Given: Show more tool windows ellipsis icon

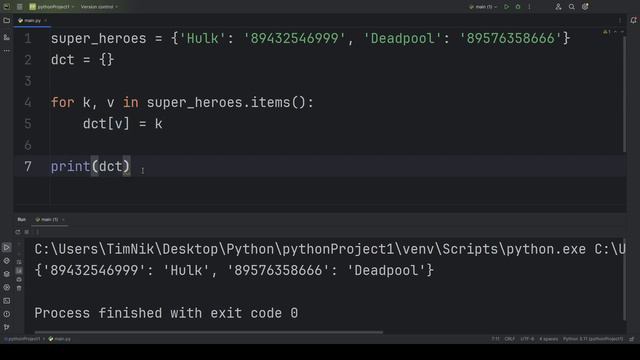Looking at the screenshot, I should pos(7,51).
